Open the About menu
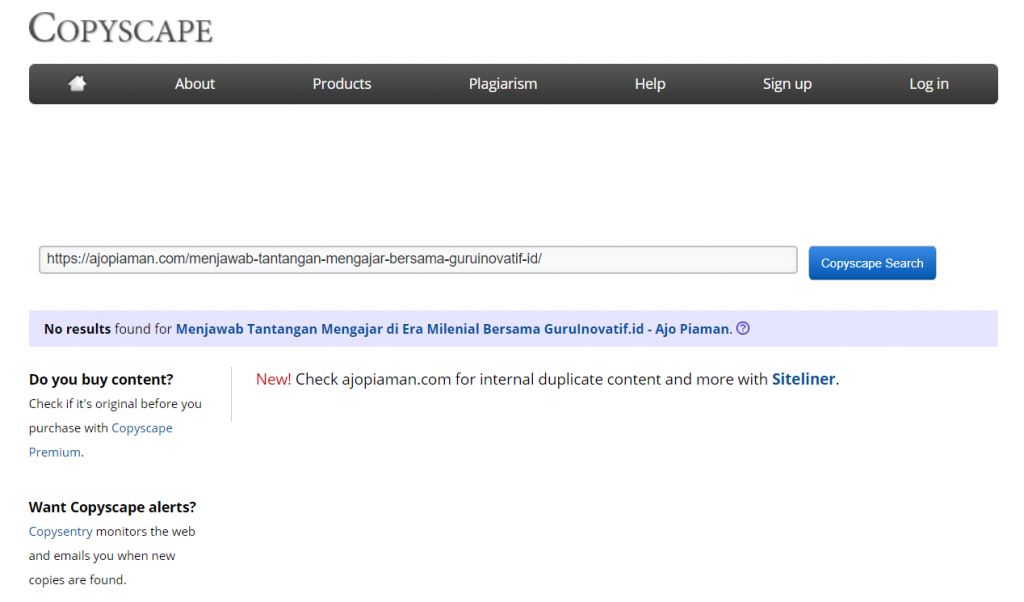Viewport: 1024px width, 602px height. 195,84
